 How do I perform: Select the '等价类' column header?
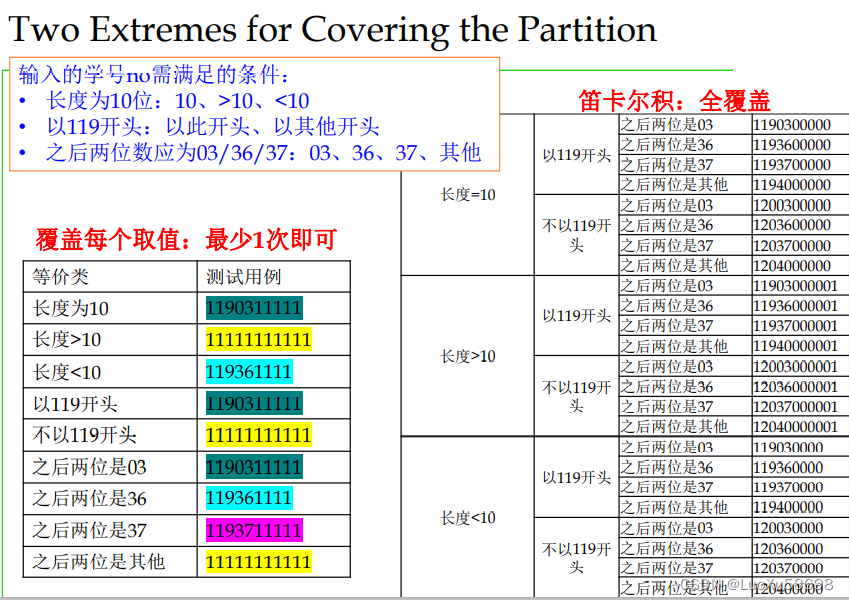60,277
